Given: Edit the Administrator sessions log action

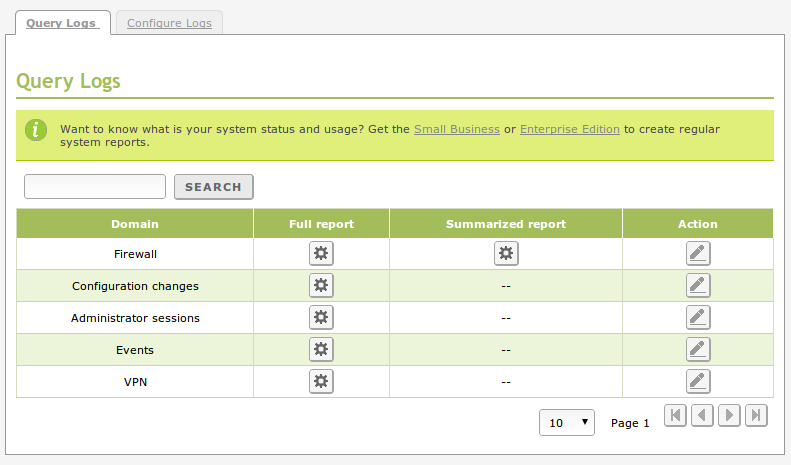Looking at the screenshot, I should (698, 318).
